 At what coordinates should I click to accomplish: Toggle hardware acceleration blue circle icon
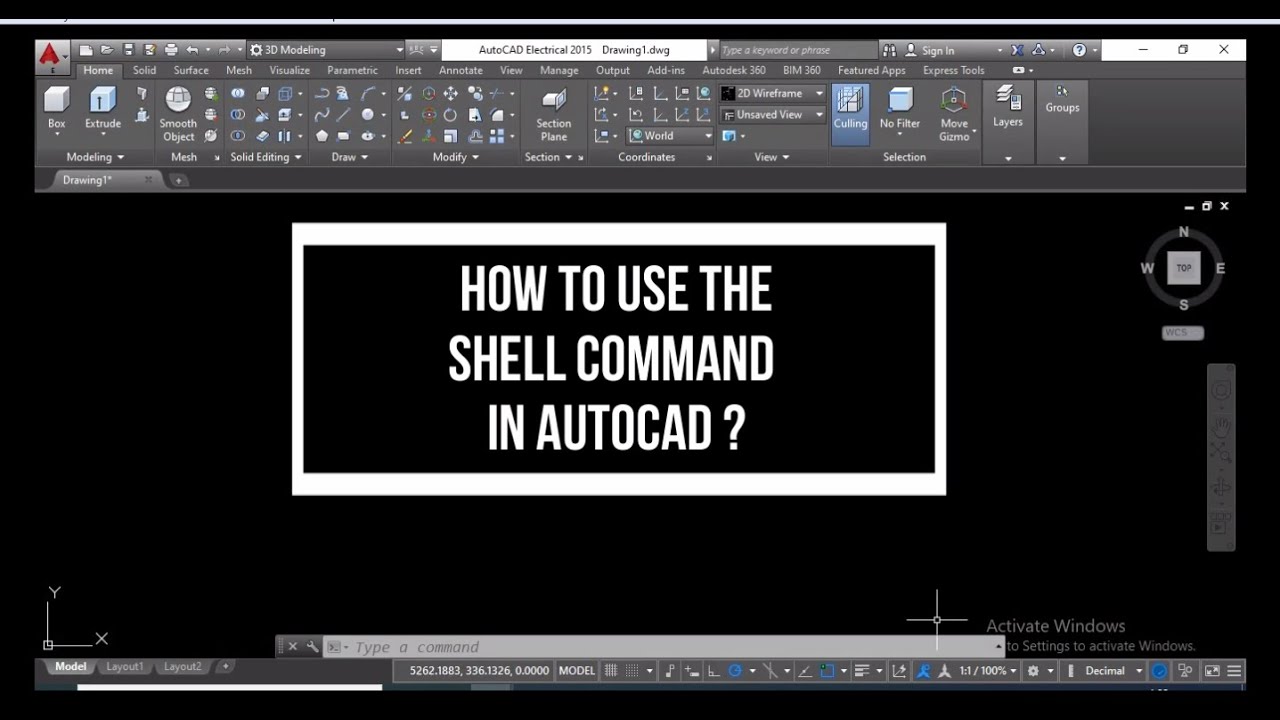pyautogui.click(x=1159, y=671)
